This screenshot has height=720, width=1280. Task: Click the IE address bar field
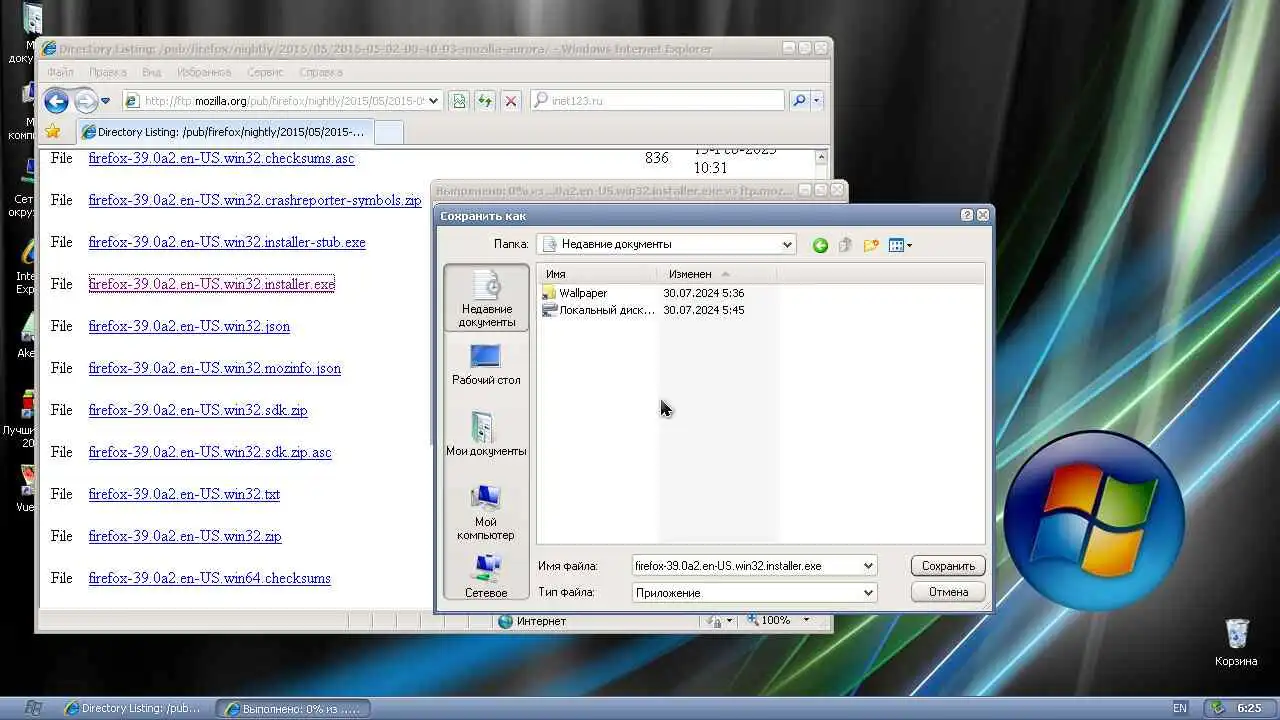[x=282, y=101]
